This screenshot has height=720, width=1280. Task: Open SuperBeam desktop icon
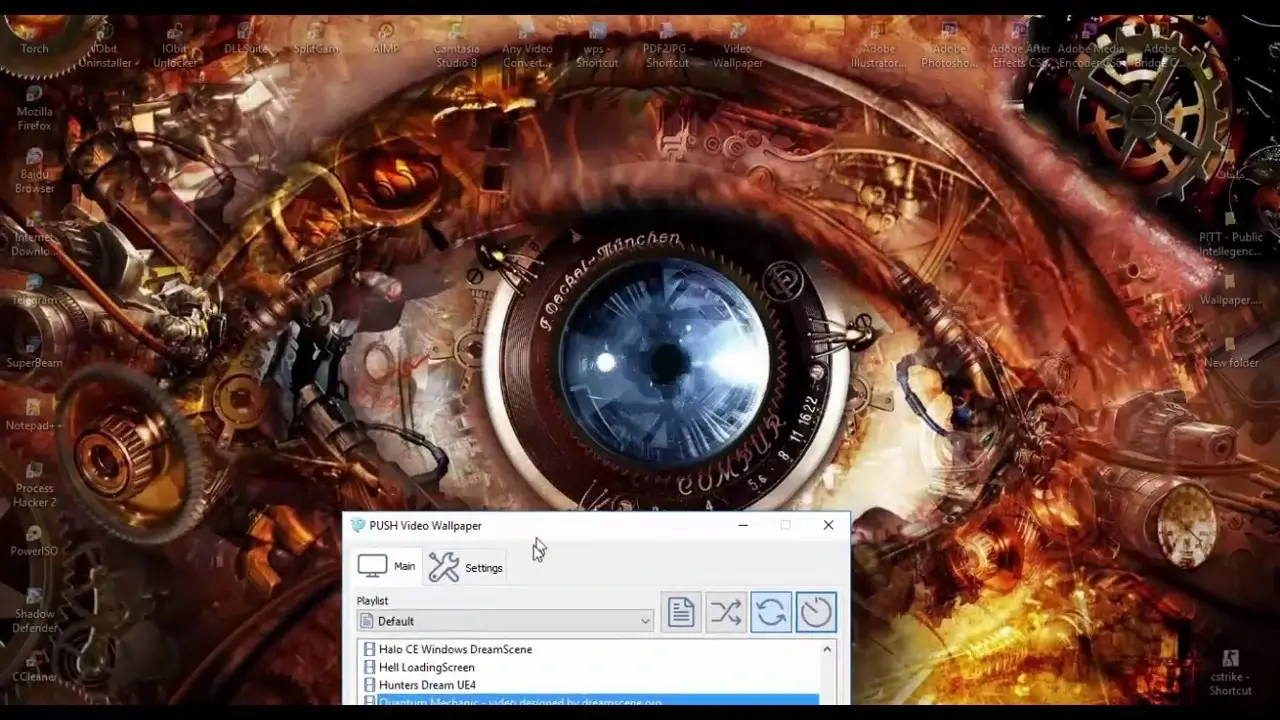(x=34, y=352)
